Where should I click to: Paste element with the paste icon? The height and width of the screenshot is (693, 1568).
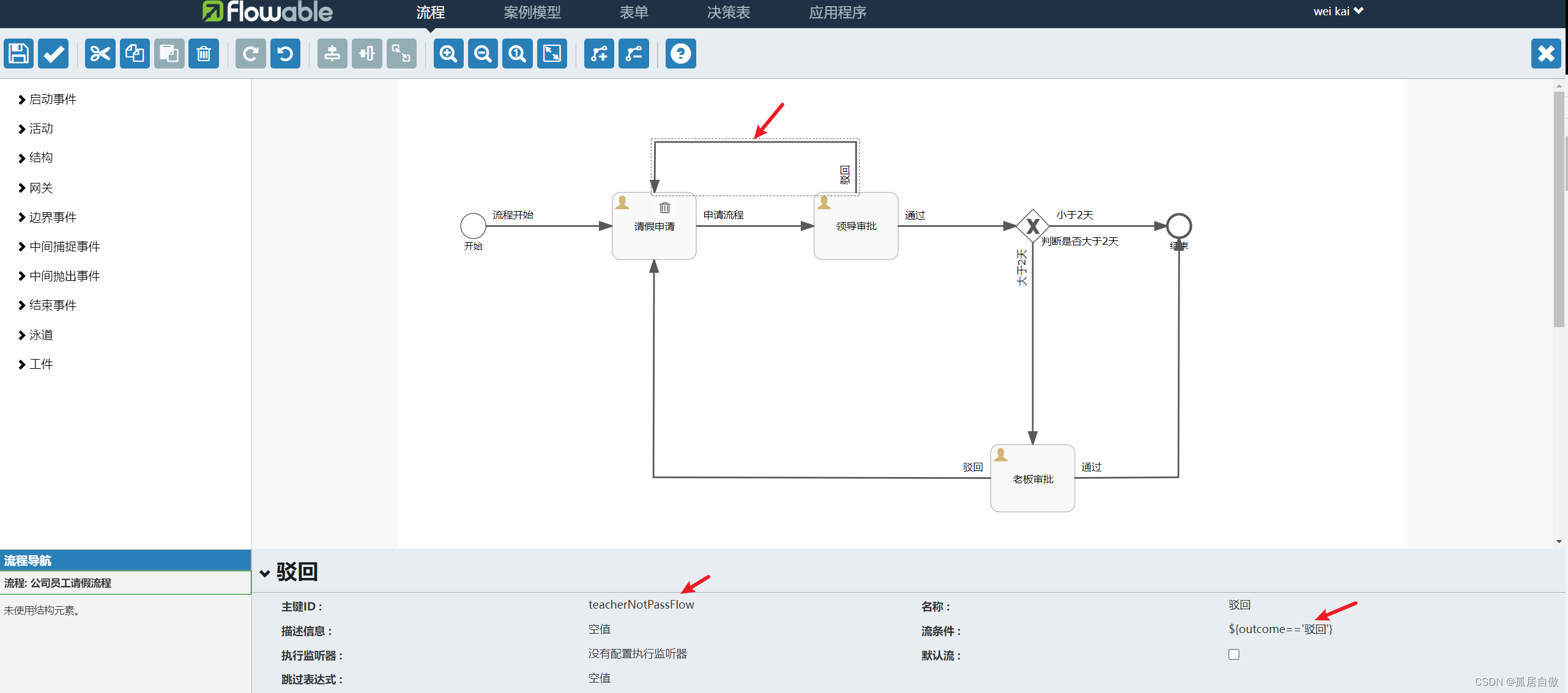[169, 54]
